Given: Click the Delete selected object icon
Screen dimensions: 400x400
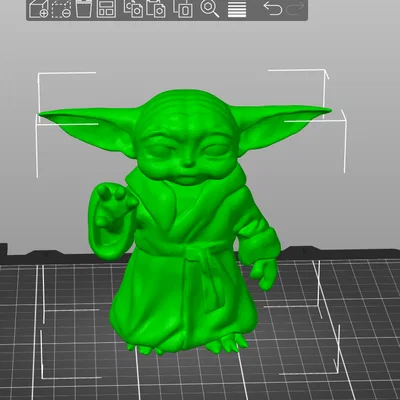Looking at the screenshot, I should [61, 9].
